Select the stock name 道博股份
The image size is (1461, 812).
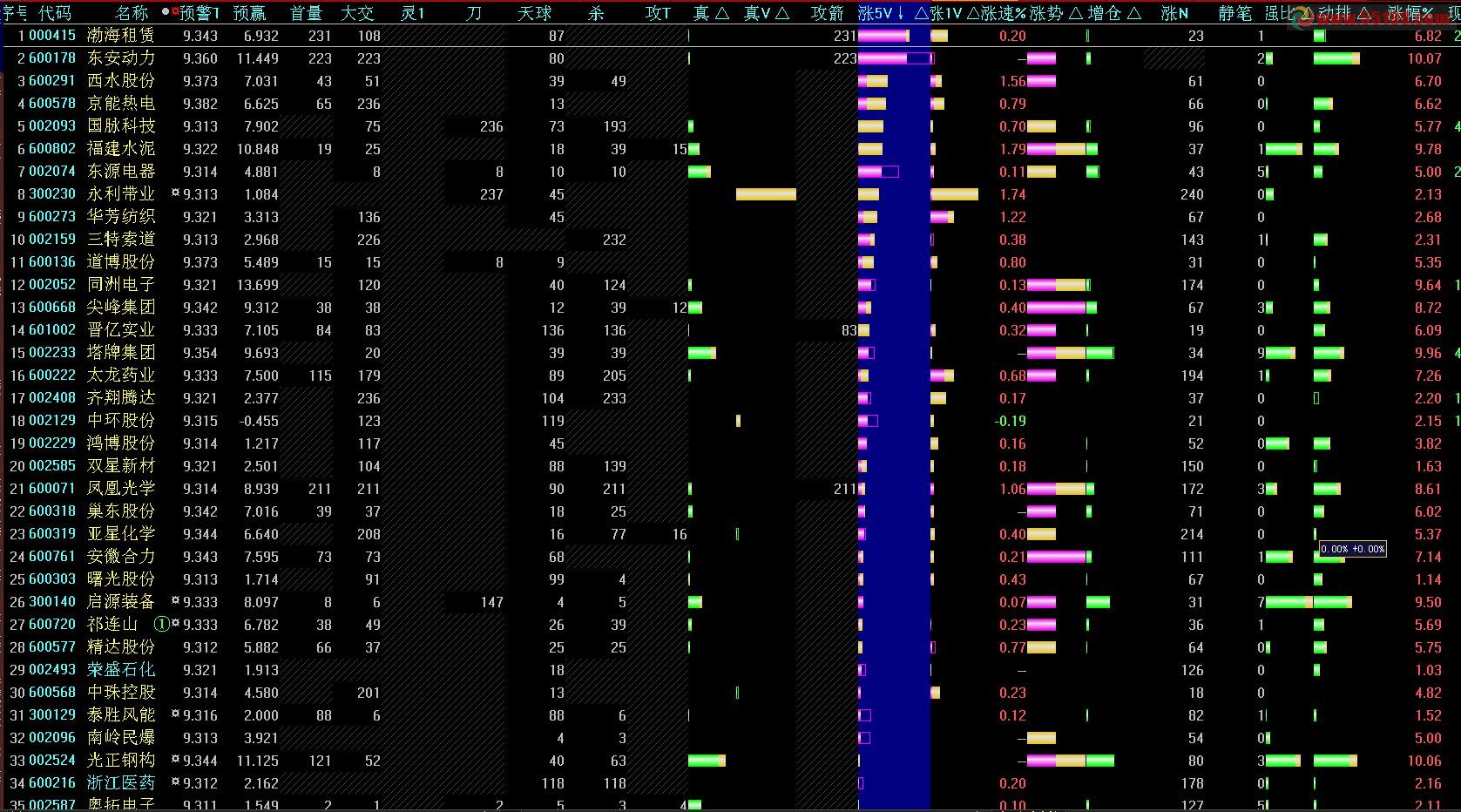[x=121, y=262]
